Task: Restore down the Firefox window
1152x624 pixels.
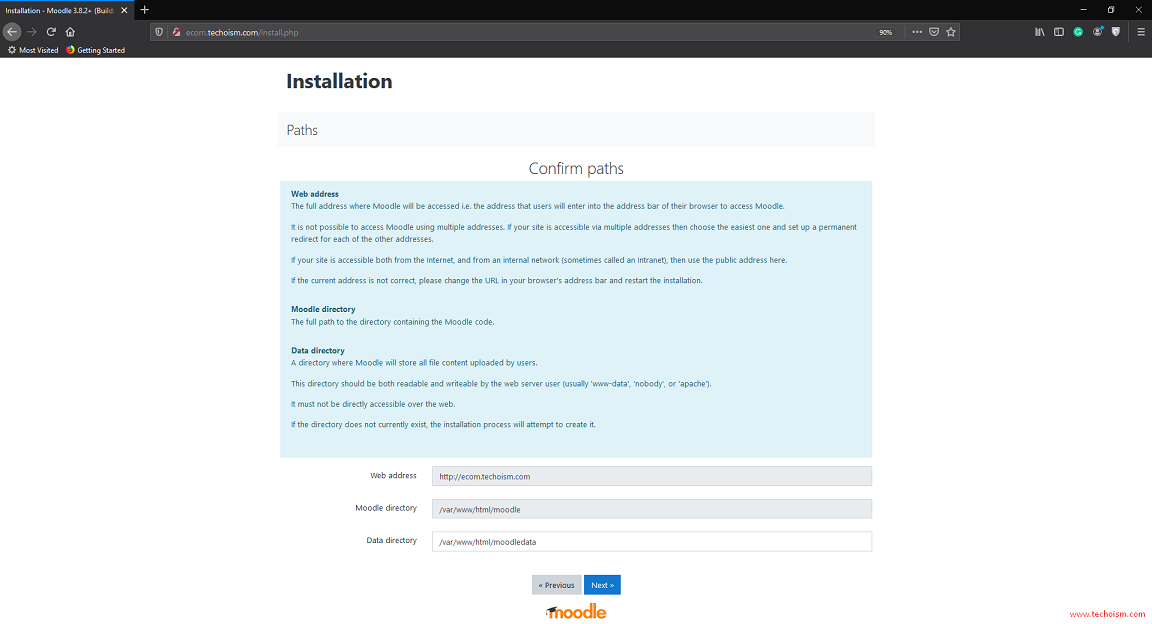Action: click(x=1111, y=10)
